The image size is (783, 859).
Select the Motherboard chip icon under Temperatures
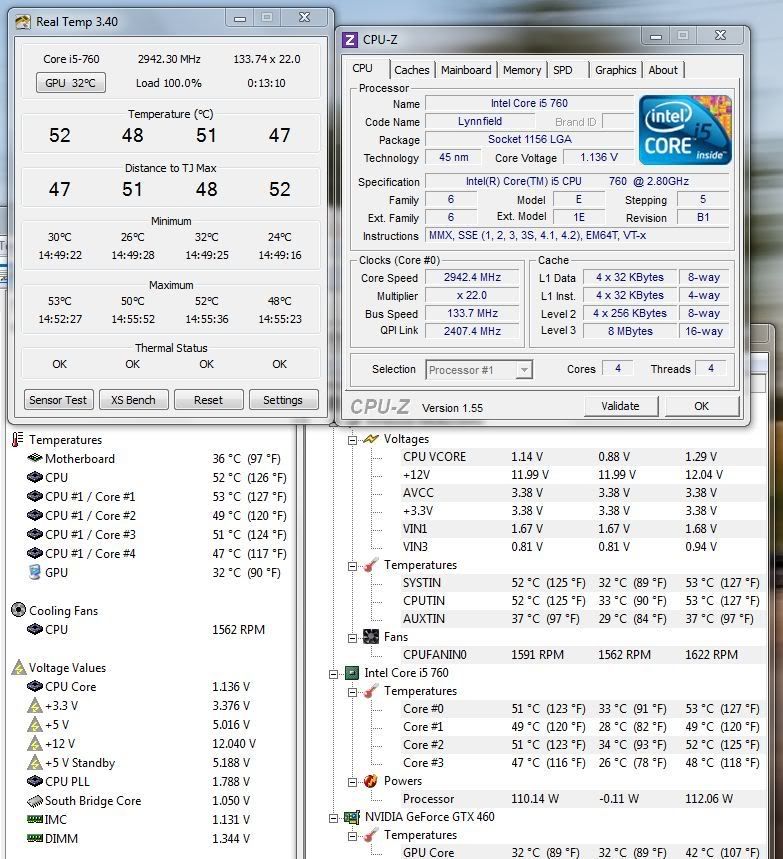click(x=35, y=458)
